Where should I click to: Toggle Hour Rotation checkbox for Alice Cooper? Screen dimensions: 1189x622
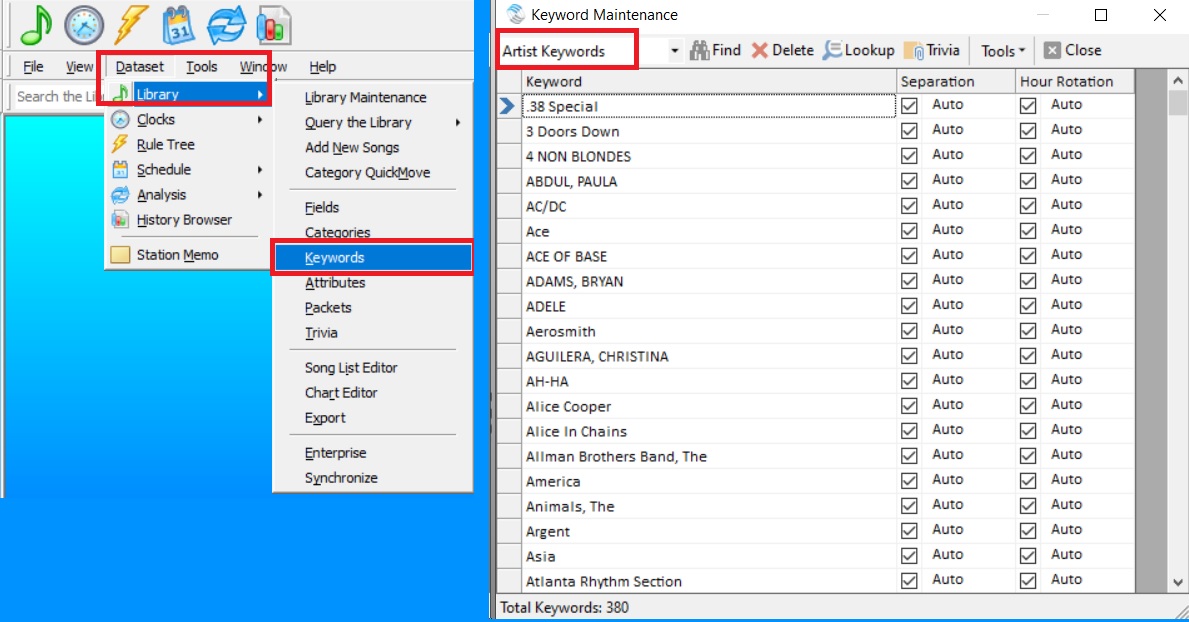point(1027,406)
